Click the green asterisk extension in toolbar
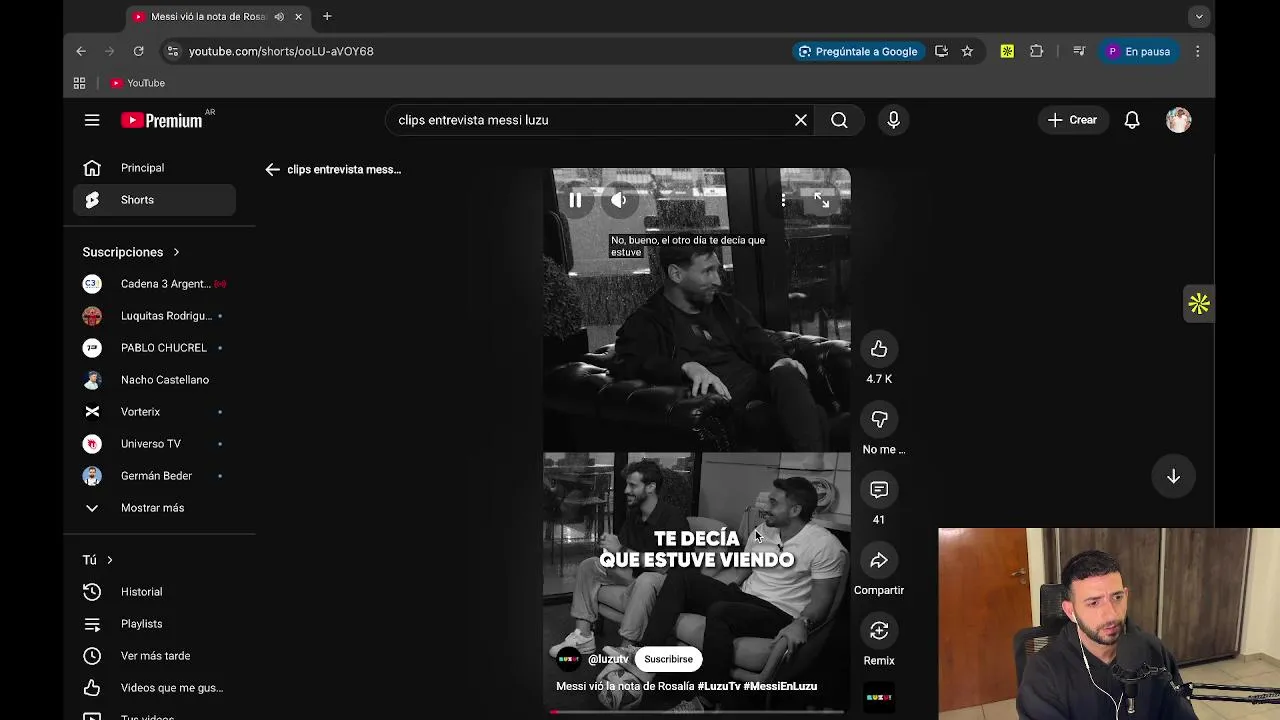 [1007, 51]
